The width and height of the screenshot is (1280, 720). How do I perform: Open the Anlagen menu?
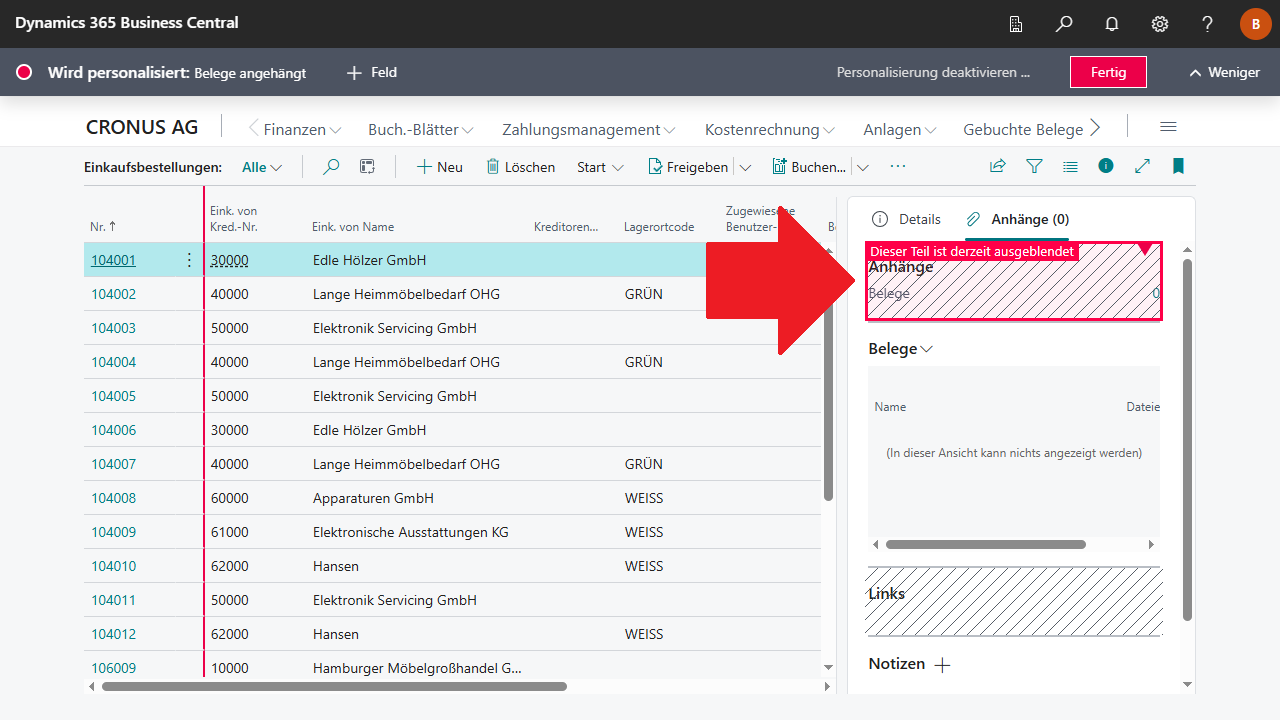[900, 129]
